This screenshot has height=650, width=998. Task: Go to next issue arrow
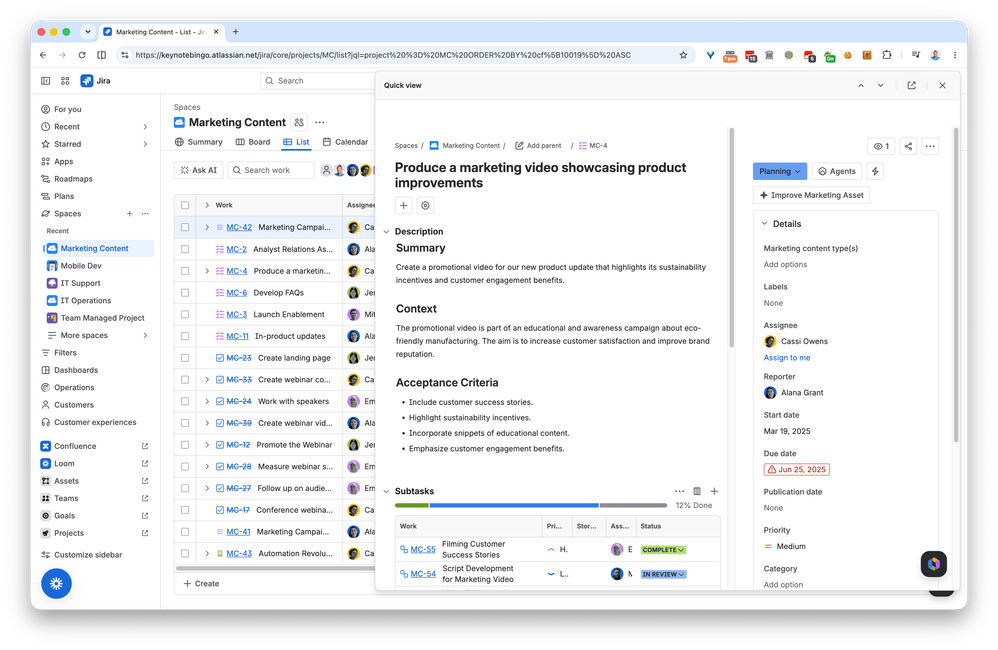pyautogui.click(x=880, y=85)
